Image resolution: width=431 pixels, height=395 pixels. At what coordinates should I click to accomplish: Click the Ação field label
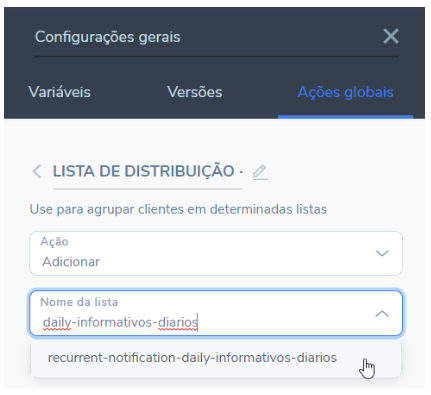[x=54, y=242]
